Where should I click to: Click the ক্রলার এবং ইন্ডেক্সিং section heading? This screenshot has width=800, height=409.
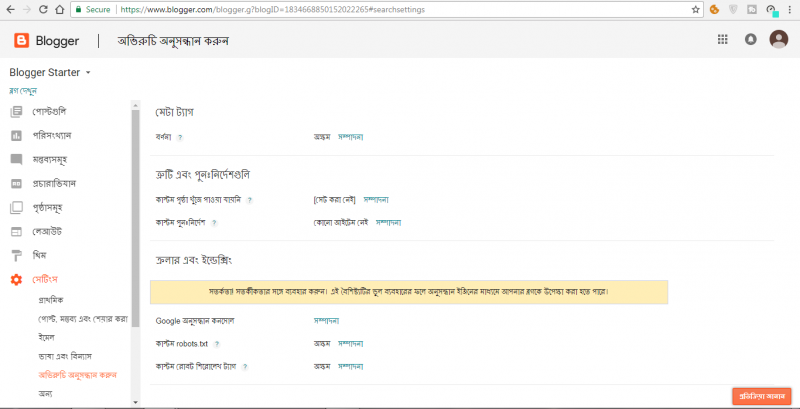194,261
